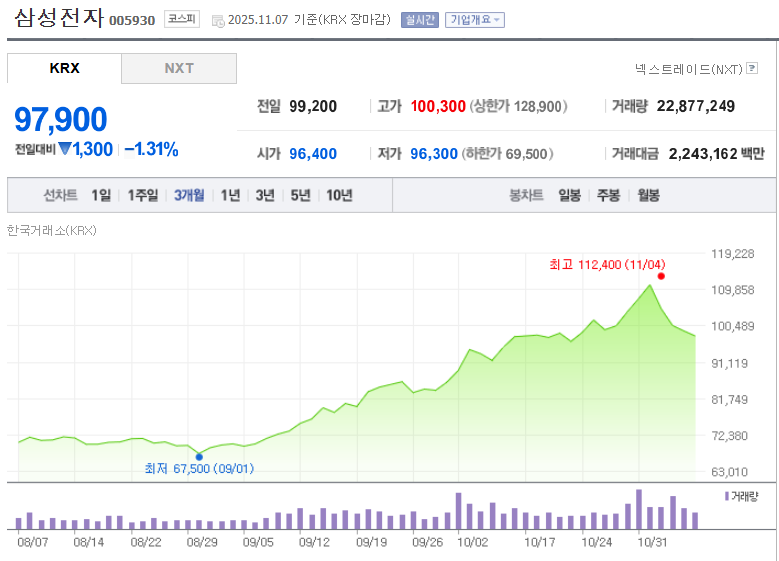This screenshot has height=561, width=779.
Task: Click the y-axis value 119,228
Action: pyautogui.click(x=733, y=254)
